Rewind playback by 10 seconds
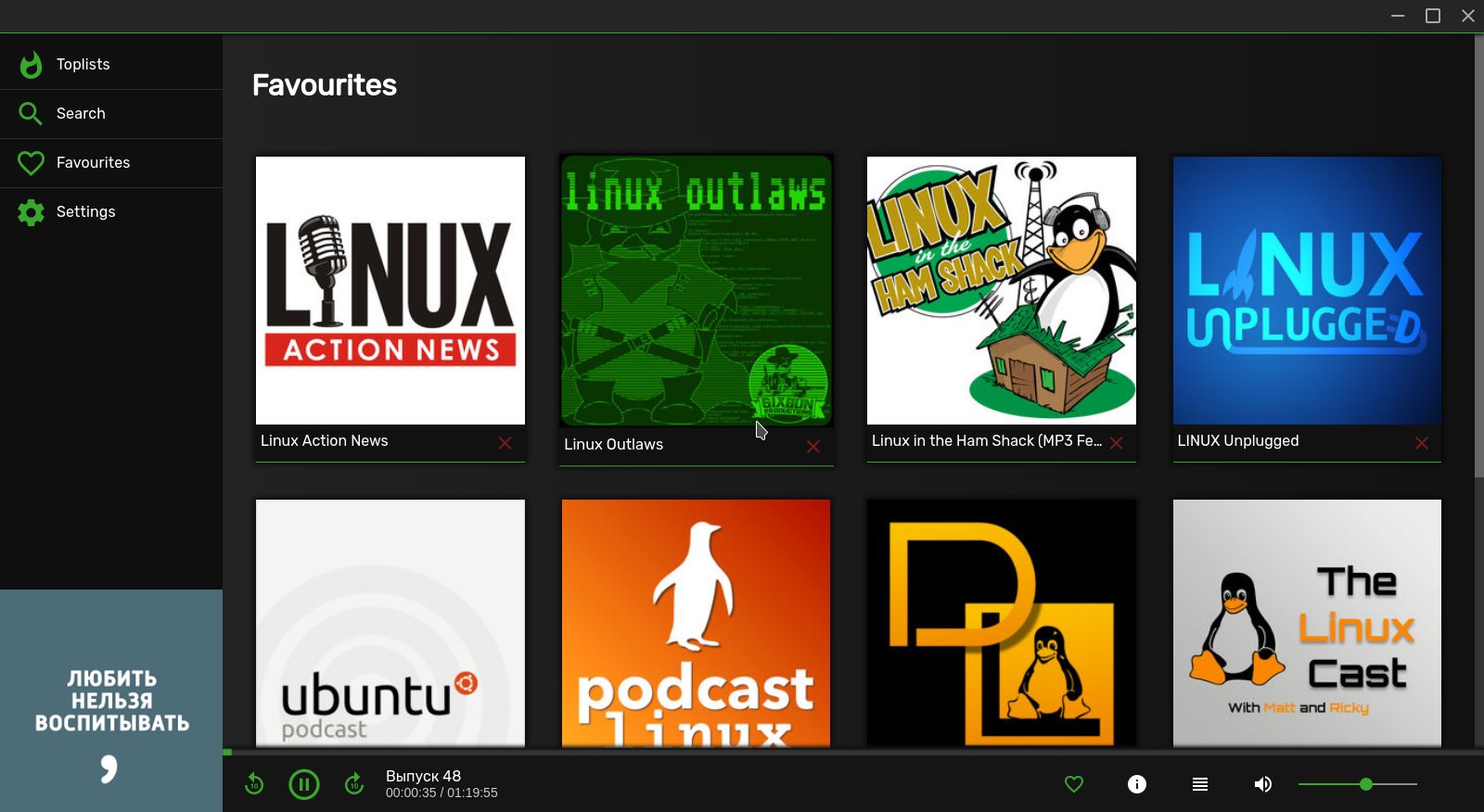The width and height of the screenshot is (1484, 812). (x=254, y=784)
